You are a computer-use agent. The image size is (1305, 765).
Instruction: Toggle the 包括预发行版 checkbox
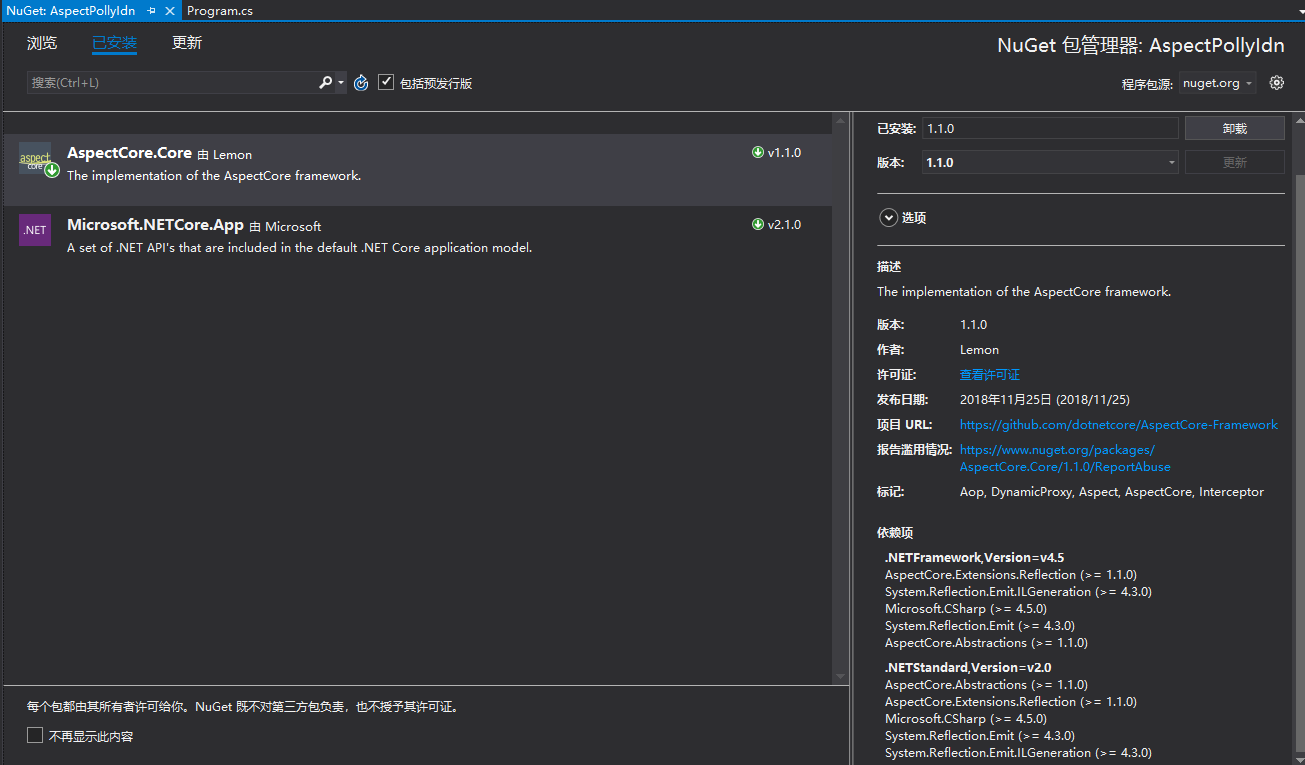tap(386, 83)
